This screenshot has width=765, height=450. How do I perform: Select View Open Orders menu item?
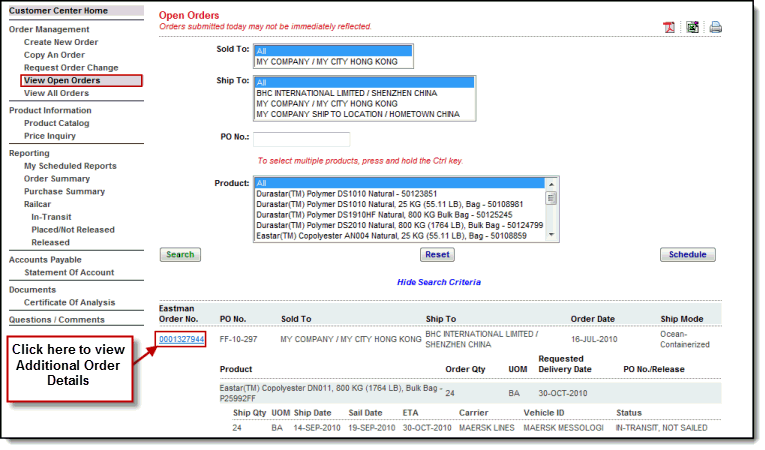coord(62,80)
